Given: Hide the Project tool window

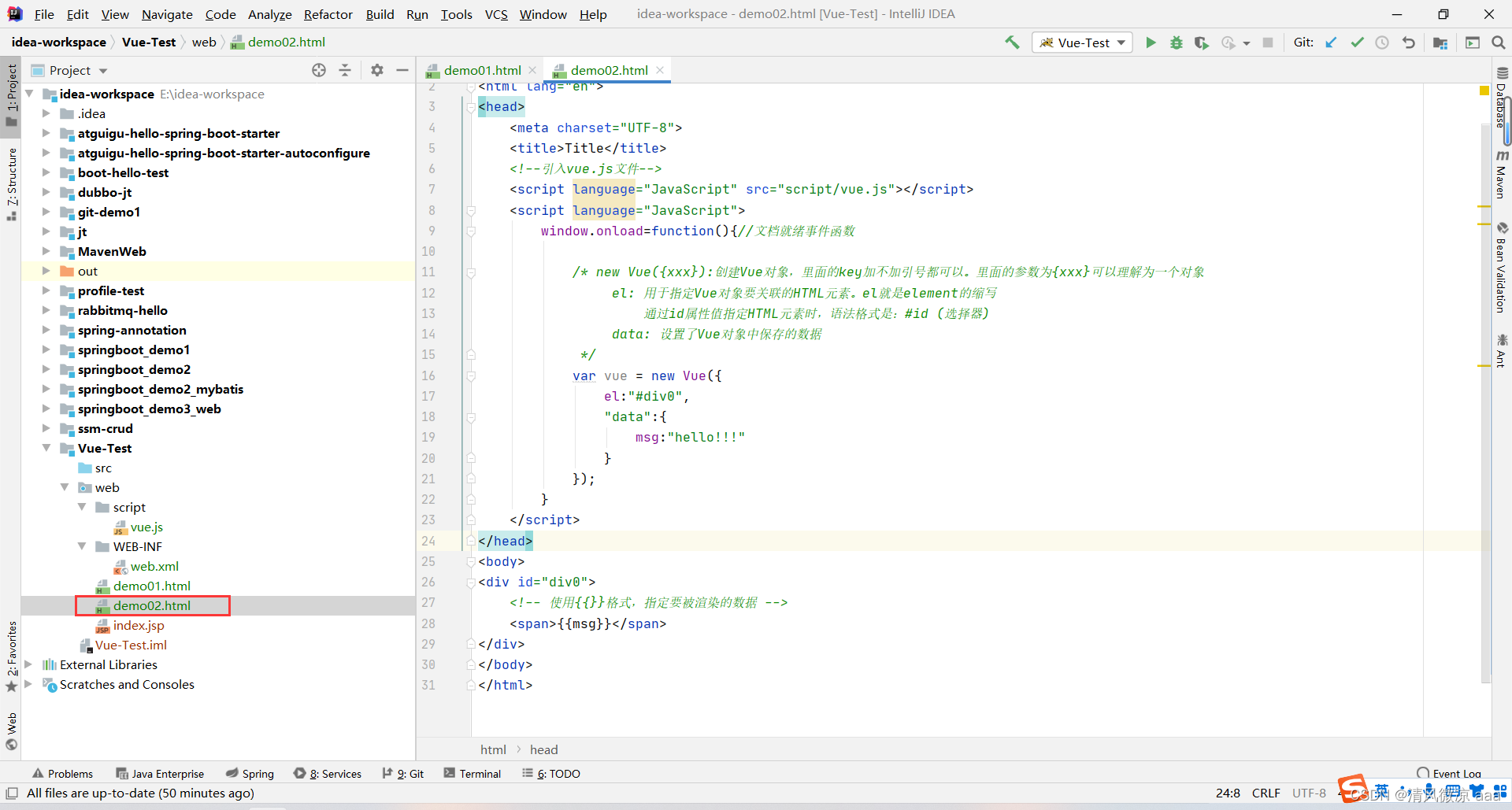Looking at the screenshot, I should (402, 70).
